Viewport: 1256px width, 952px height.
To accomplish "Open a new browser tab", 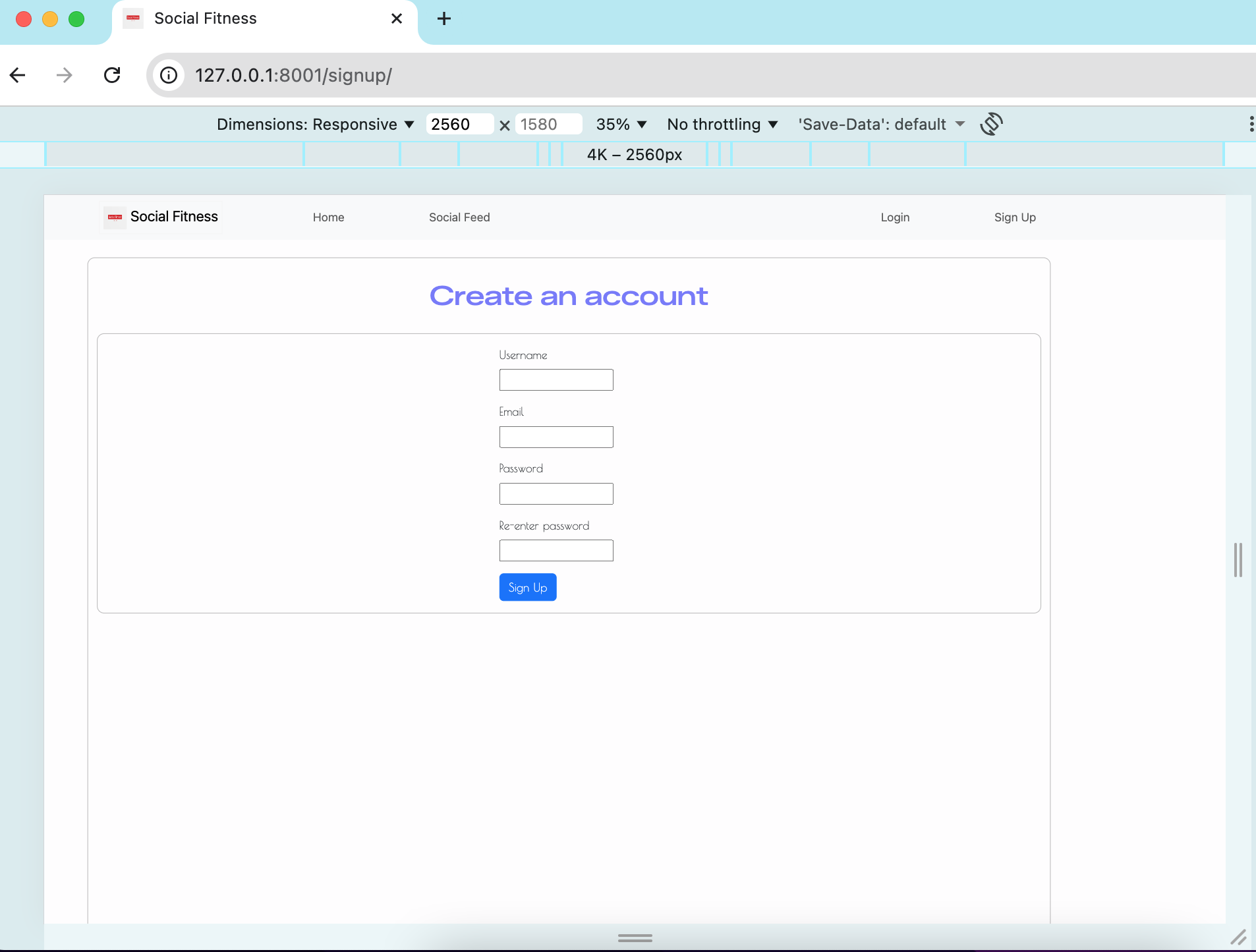I will [443, 18].
